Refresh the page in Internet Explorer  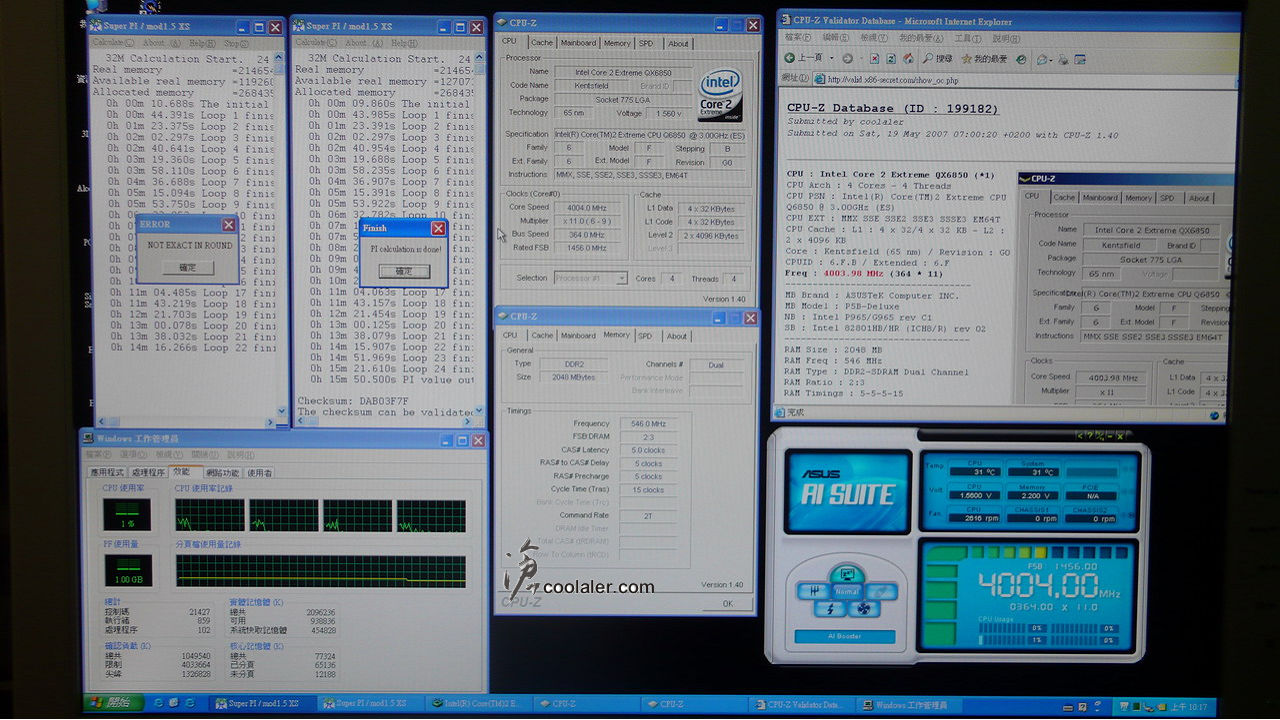point(893,59)
